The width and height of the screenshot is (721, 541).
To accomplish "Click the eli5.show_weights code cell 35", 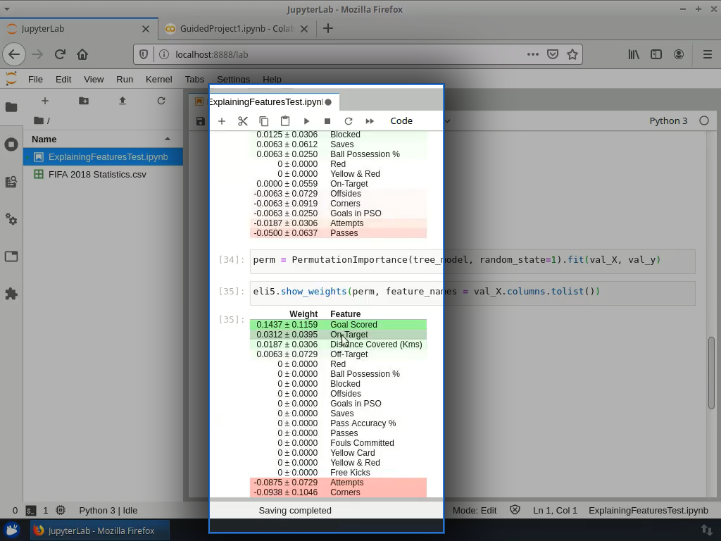I will coord(473,293).
